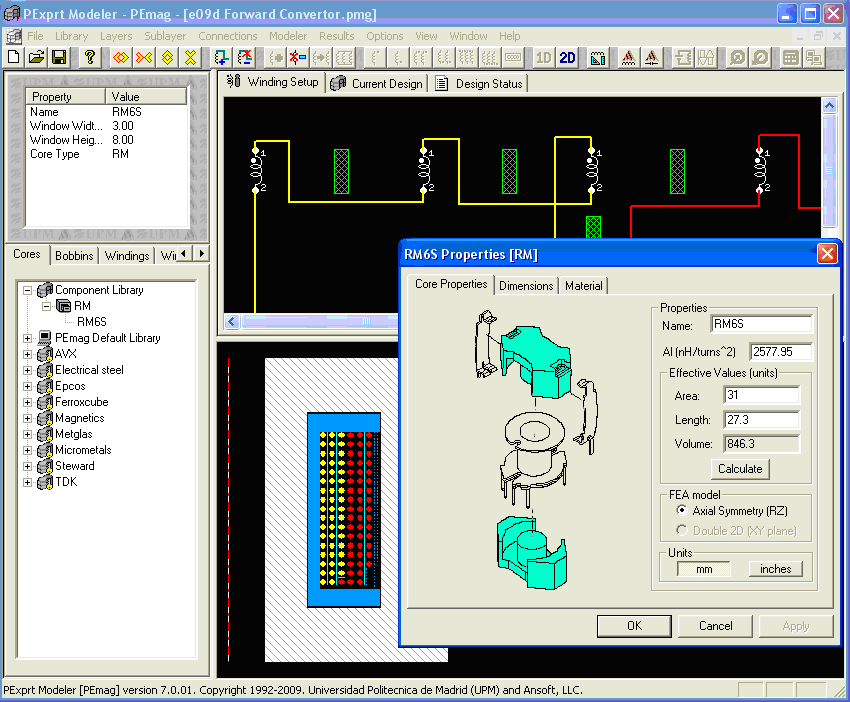Expand the TDK library node
850x702 pixels.
[x=27, y=482]
